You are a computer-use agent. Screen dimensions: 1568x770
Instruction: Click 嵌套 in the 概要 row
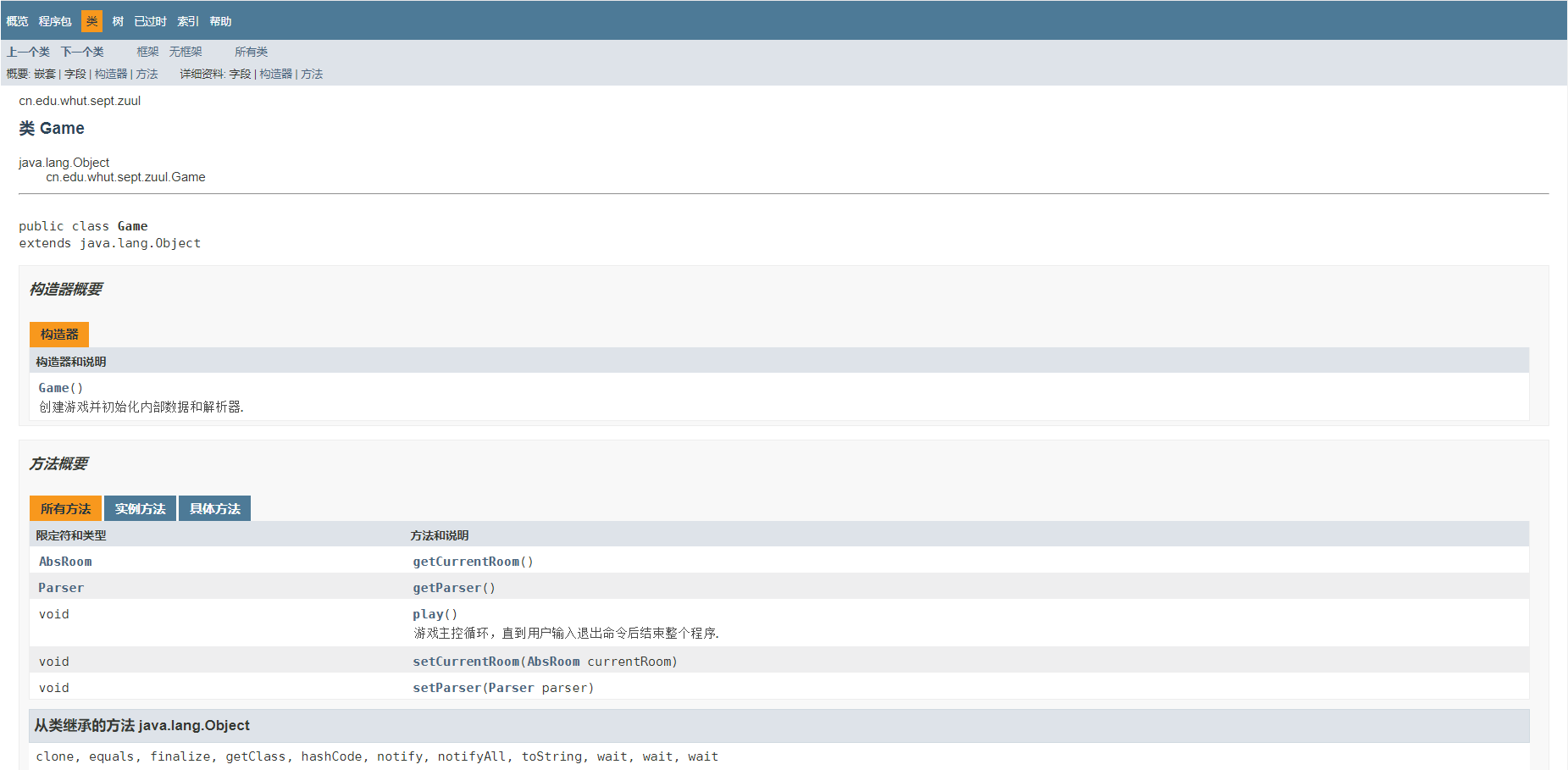tap(45, 74)
